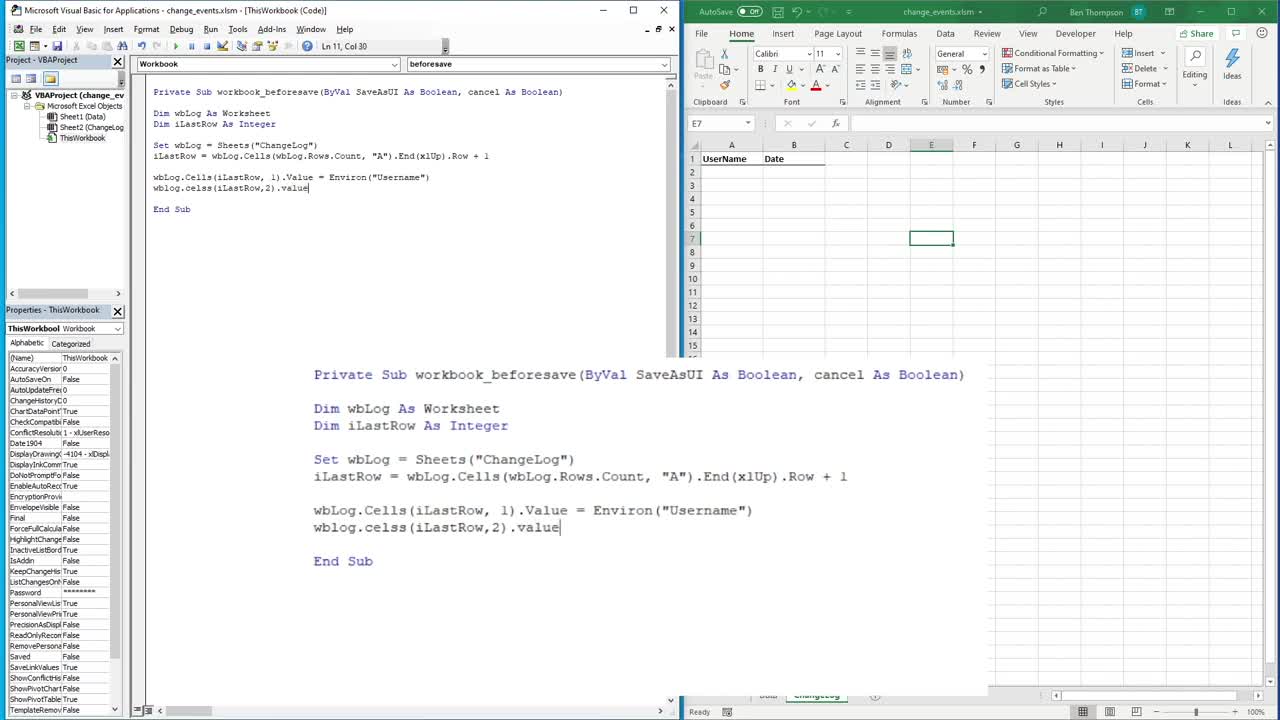This screenshot has width=1280, height=720.
Task: Select Sheet2 (ChangeLog) in Project tree
Action: (x=91, y=128)
